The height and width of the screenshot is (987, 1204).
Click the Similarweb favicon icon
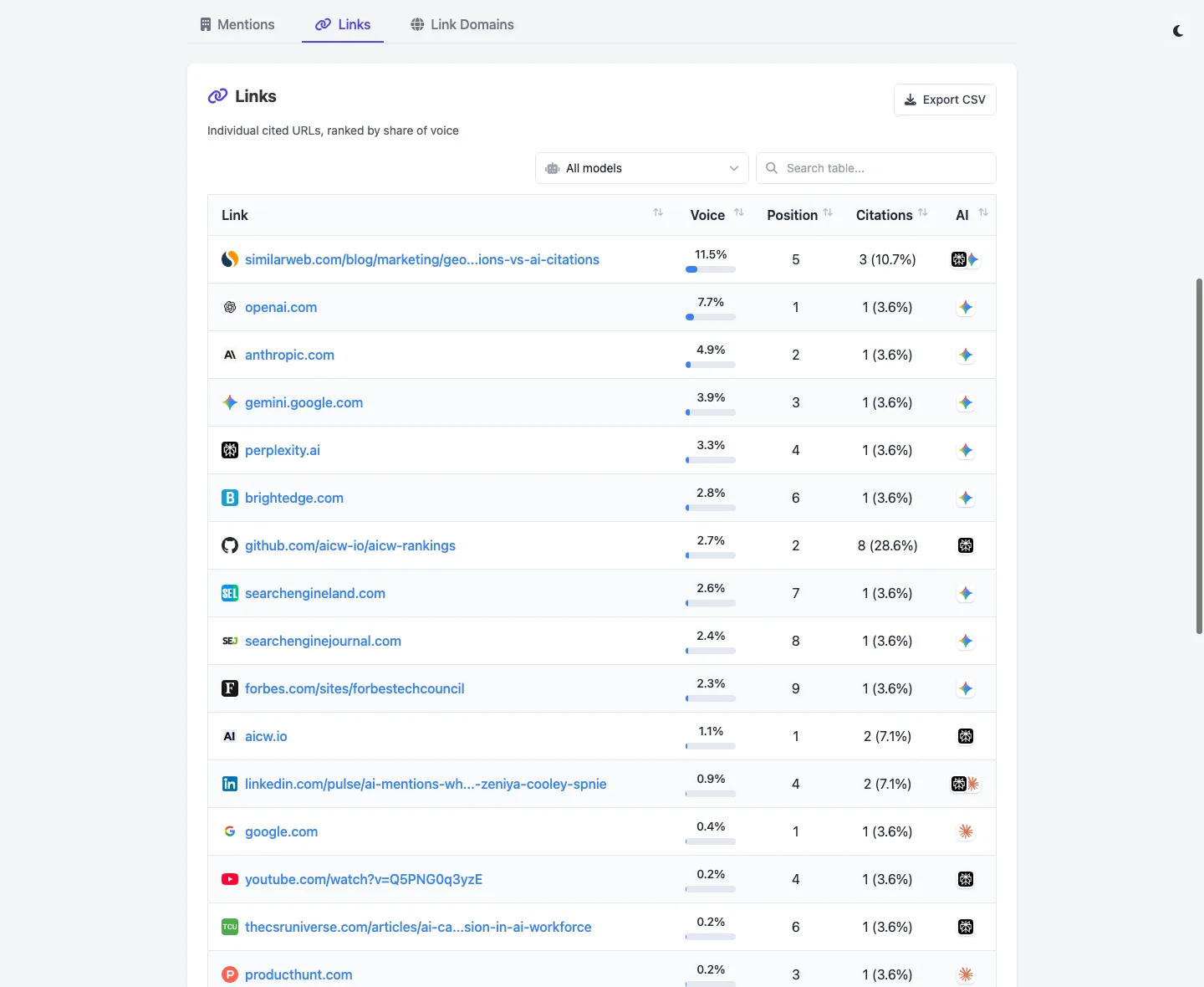click(230, 259)
